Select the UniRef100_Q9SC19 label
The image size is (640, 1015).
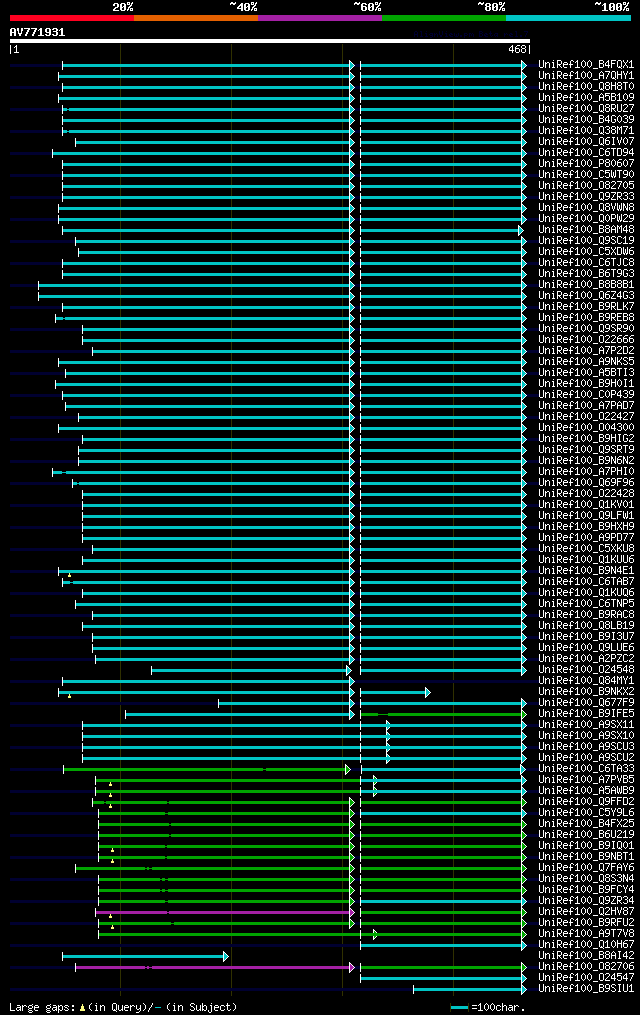(586, 241)
